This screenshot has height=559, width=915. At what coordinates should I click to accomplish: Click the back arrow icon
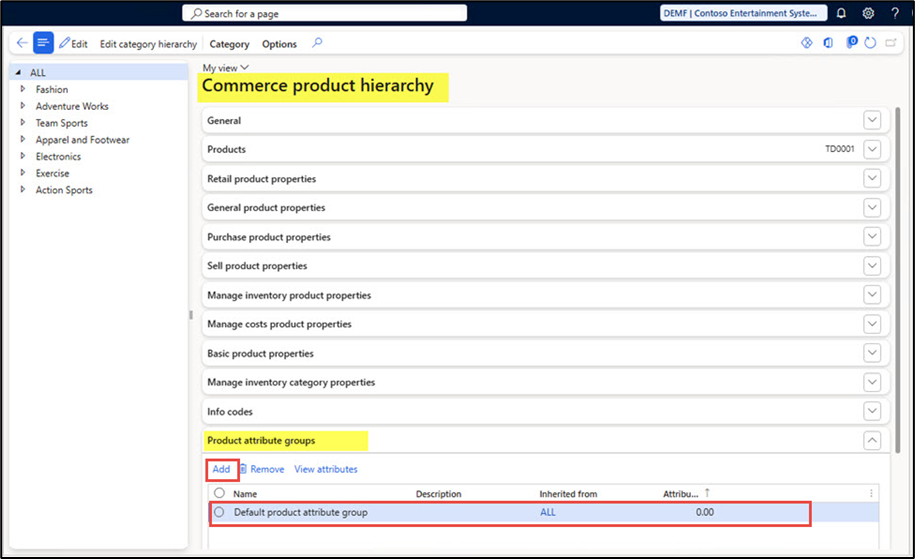pos(22,43)
